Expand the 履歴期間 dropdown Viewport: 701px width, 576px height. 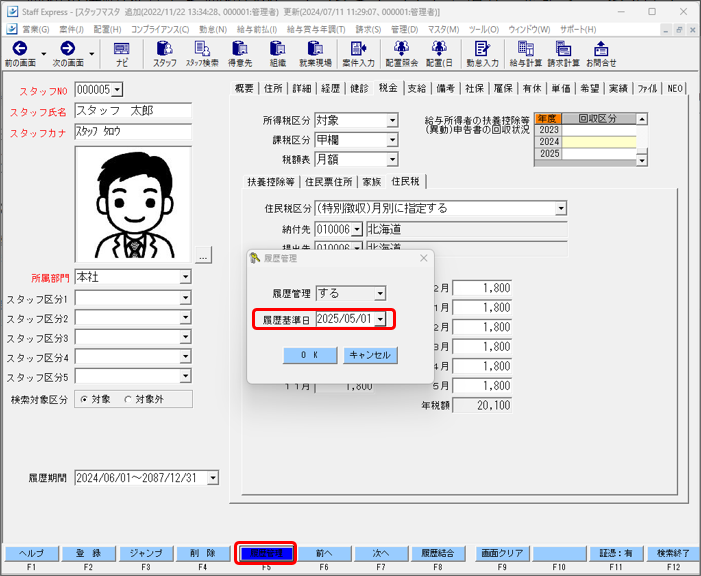(x=213, y=478)
